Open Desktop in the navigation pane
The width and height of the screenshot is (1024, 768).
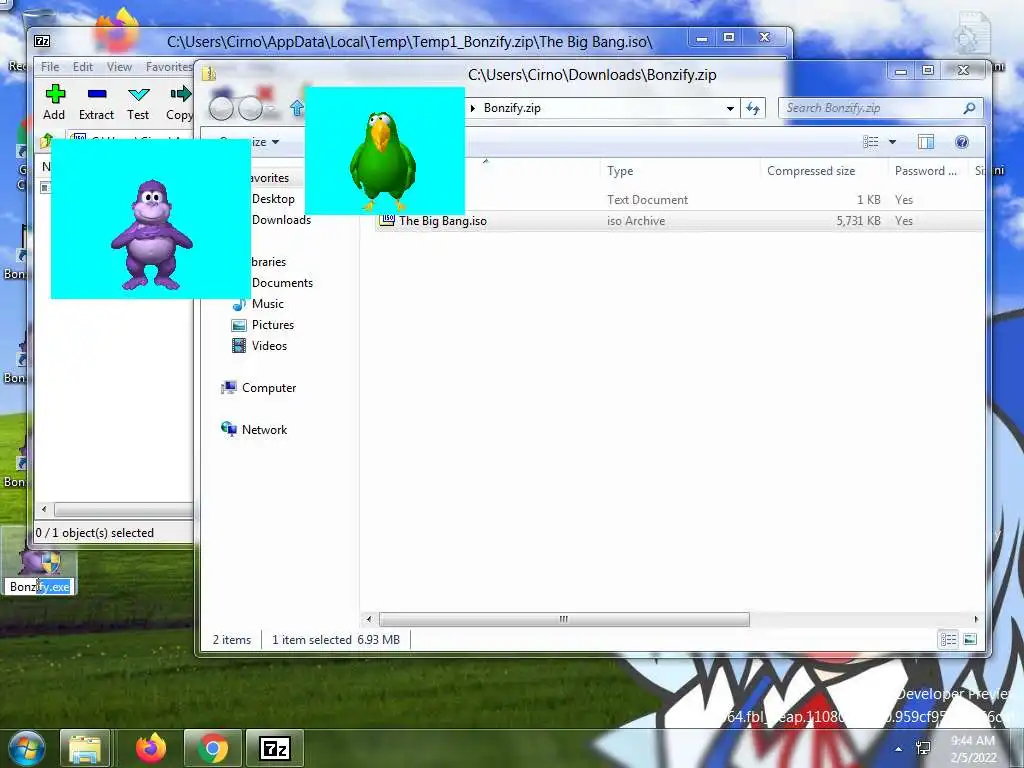(273, 199)
